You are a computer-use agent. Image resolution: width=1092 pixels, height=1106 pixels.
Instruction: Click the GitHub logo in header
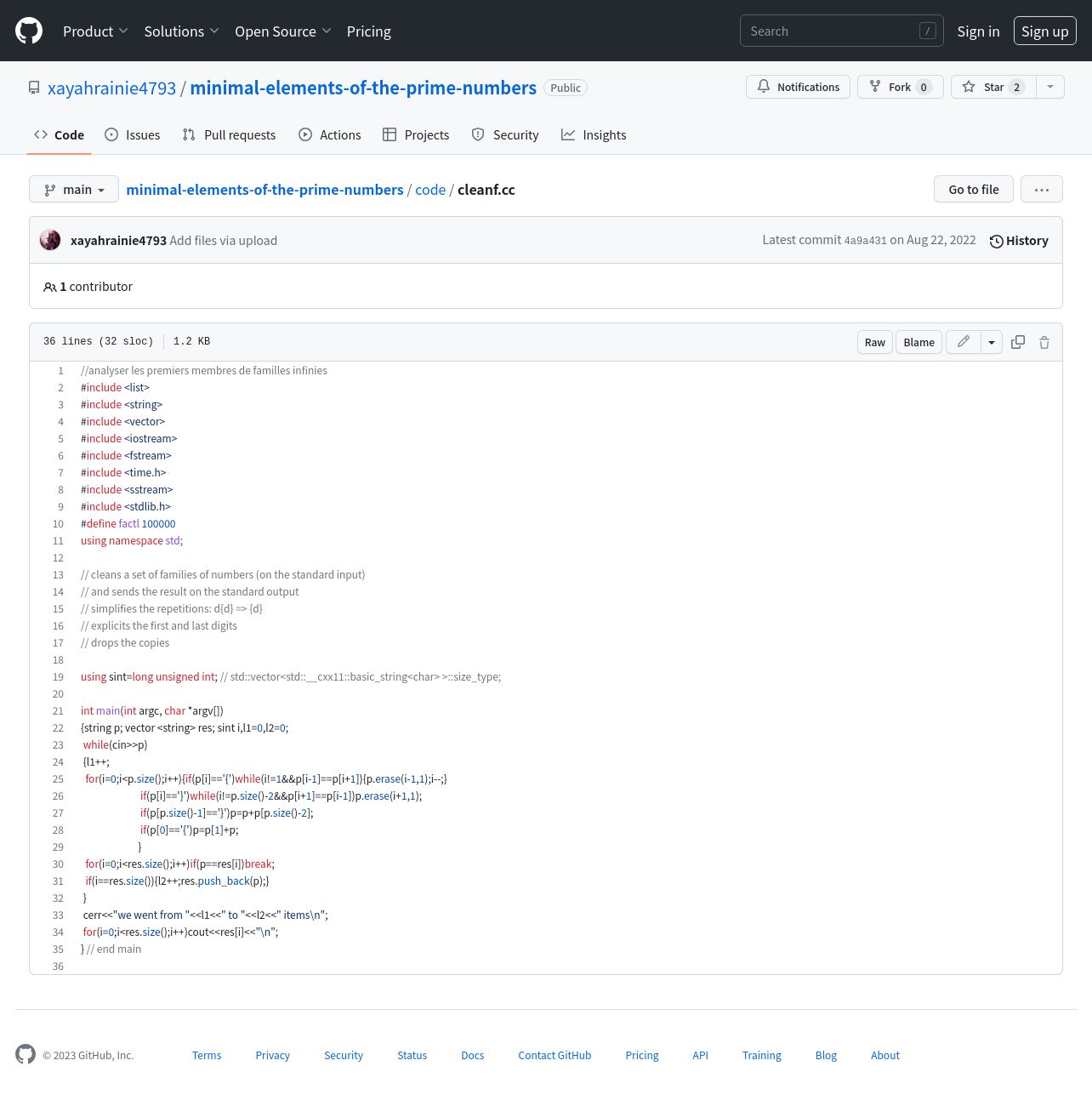[x=29, y=31]
